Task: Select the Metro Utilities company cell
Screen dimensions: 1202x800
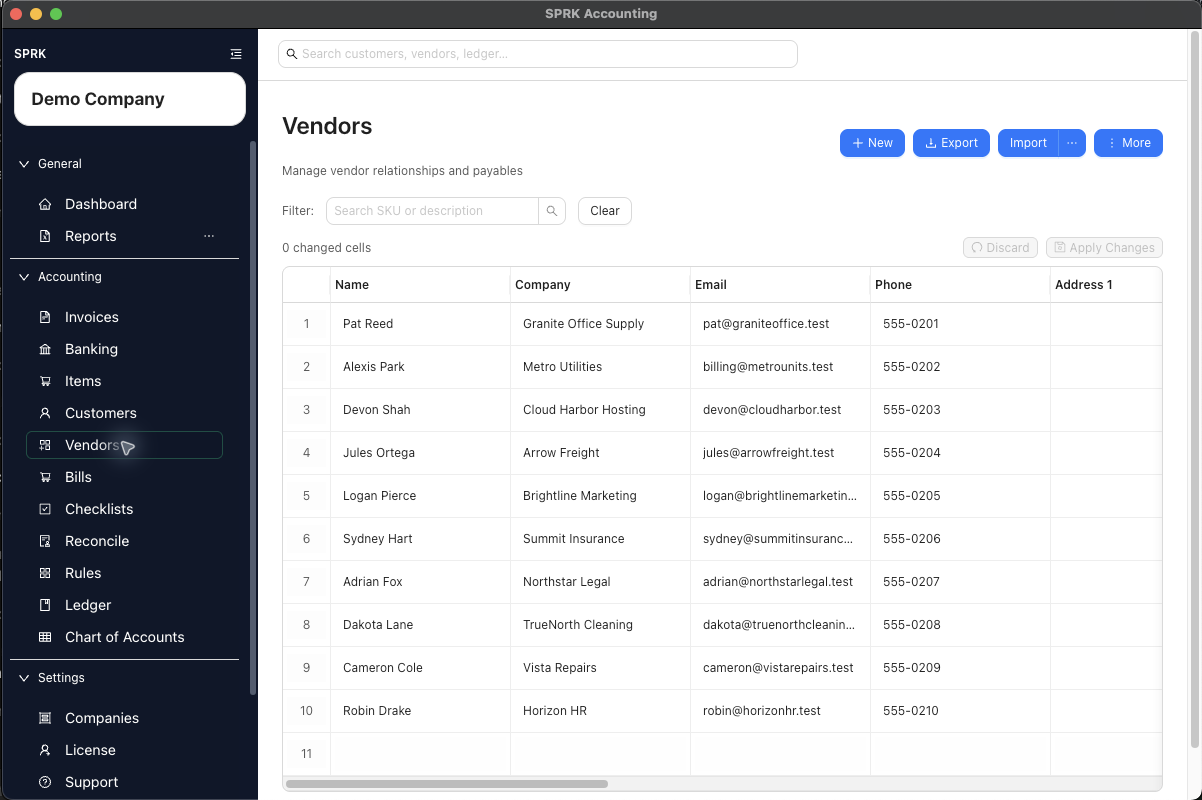Action: tap(600, 367)
